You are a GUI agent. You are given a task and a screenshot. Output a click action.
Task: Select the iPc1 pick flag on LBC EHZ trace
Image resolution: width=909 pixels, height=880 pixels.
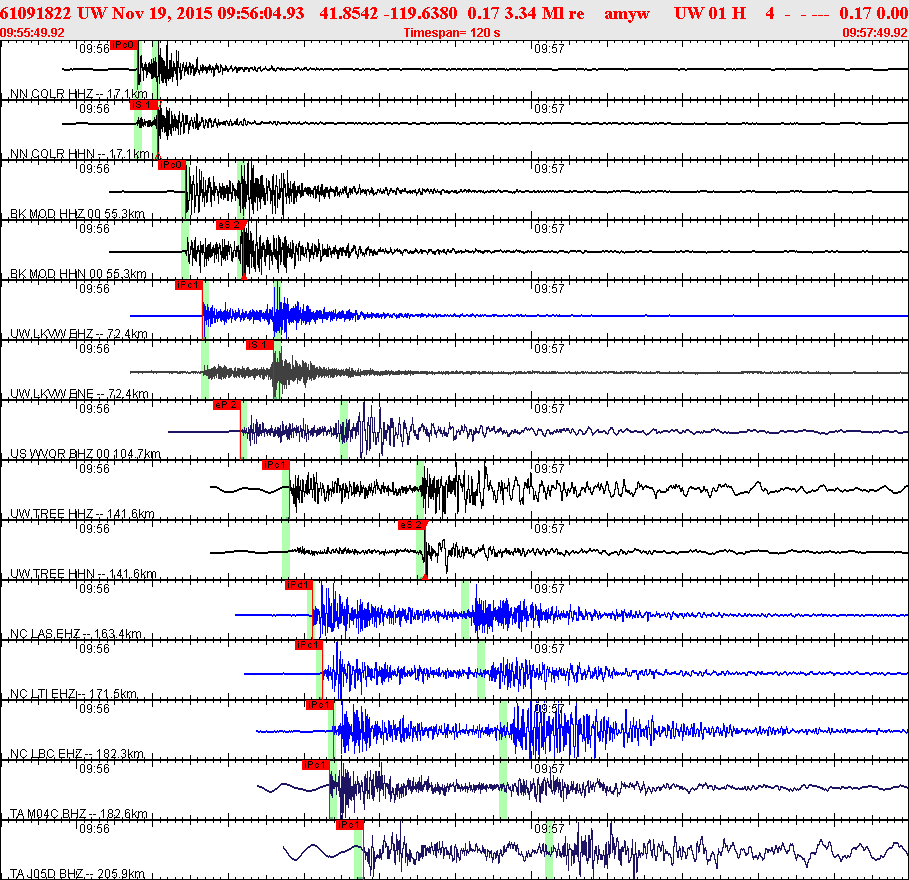(x=319, y=705)
